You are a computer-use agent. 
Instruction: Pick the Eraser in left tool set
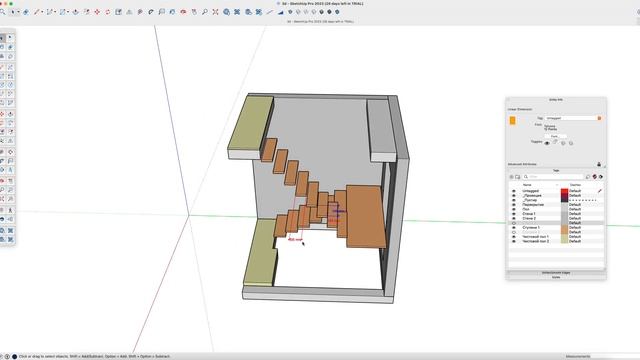point(11,47)
